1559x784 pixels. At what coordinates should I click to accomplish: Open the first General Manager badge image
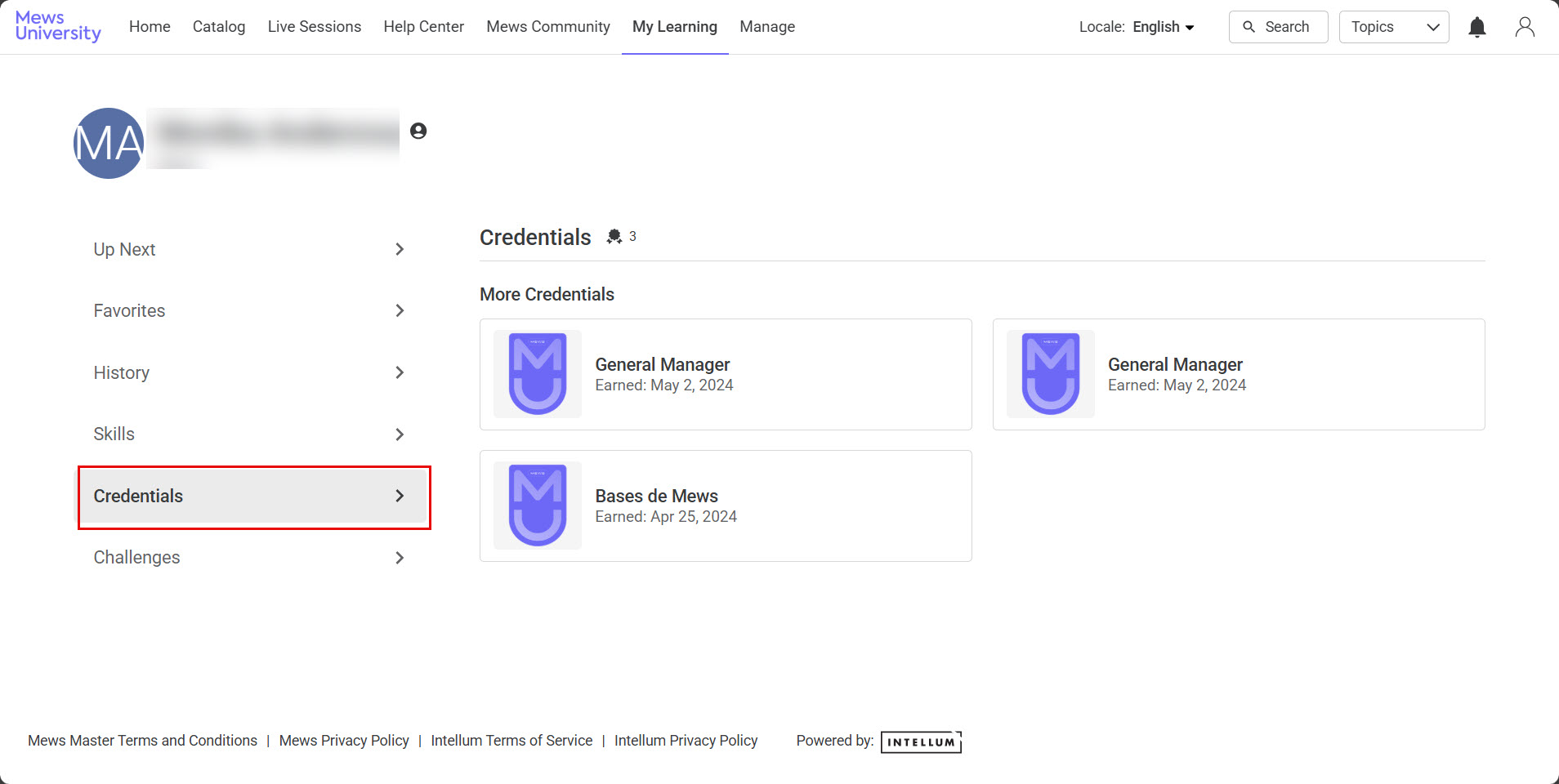tap(538, 374)
